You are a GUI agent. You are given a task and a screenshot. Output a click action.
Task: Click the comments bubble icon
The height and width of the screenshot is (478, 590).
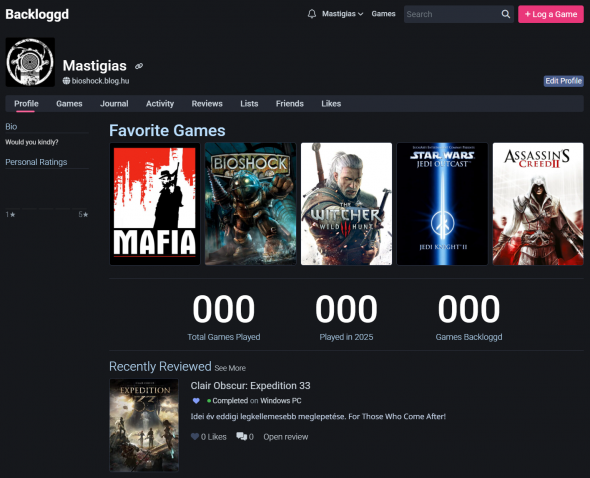point(241,437)
